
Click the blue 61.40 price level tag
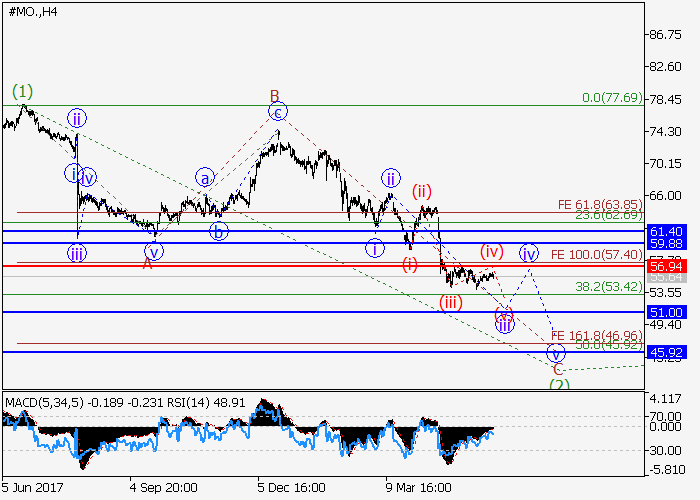pyautogui.click(x=665, y=231)
